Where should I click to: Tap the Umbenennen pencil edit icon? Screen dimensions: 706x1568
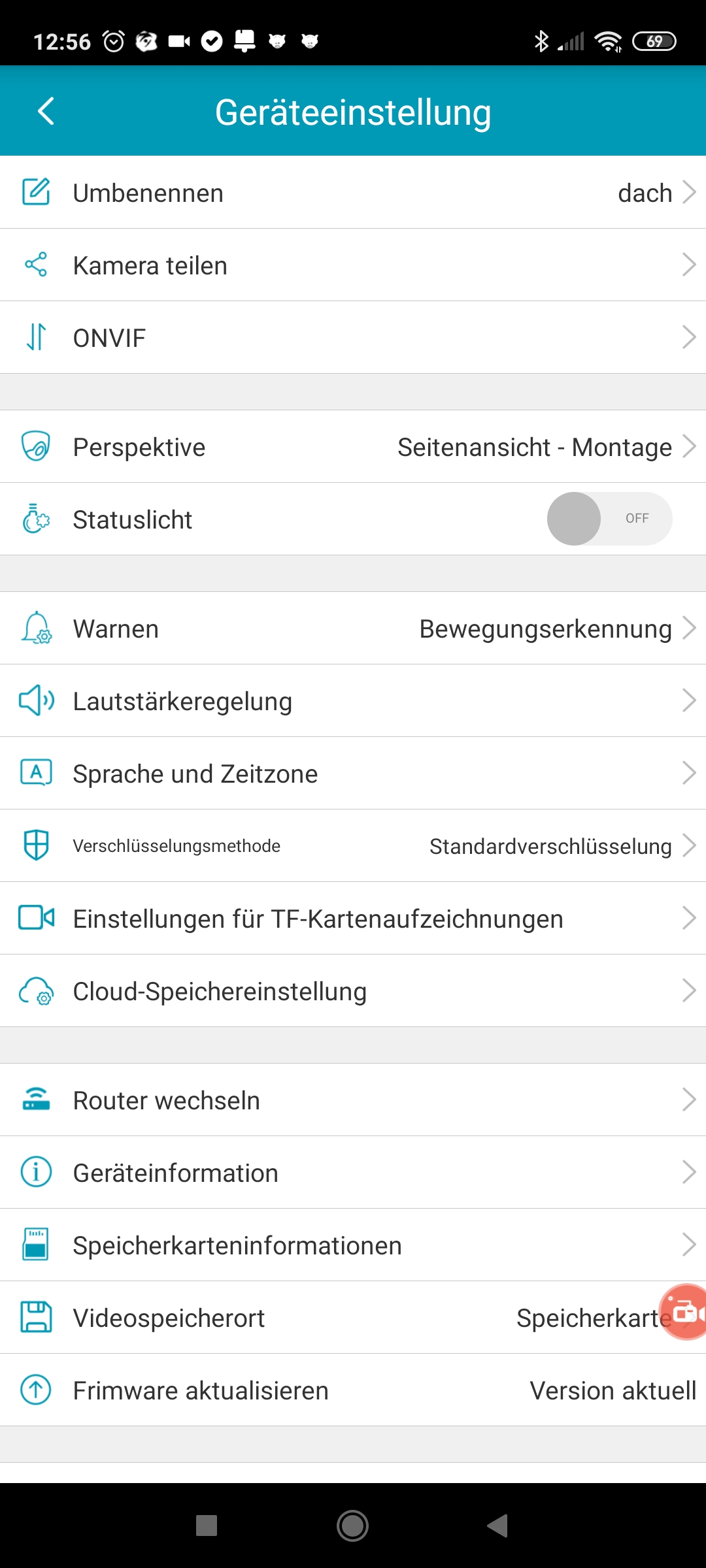(x=36, y=192)
